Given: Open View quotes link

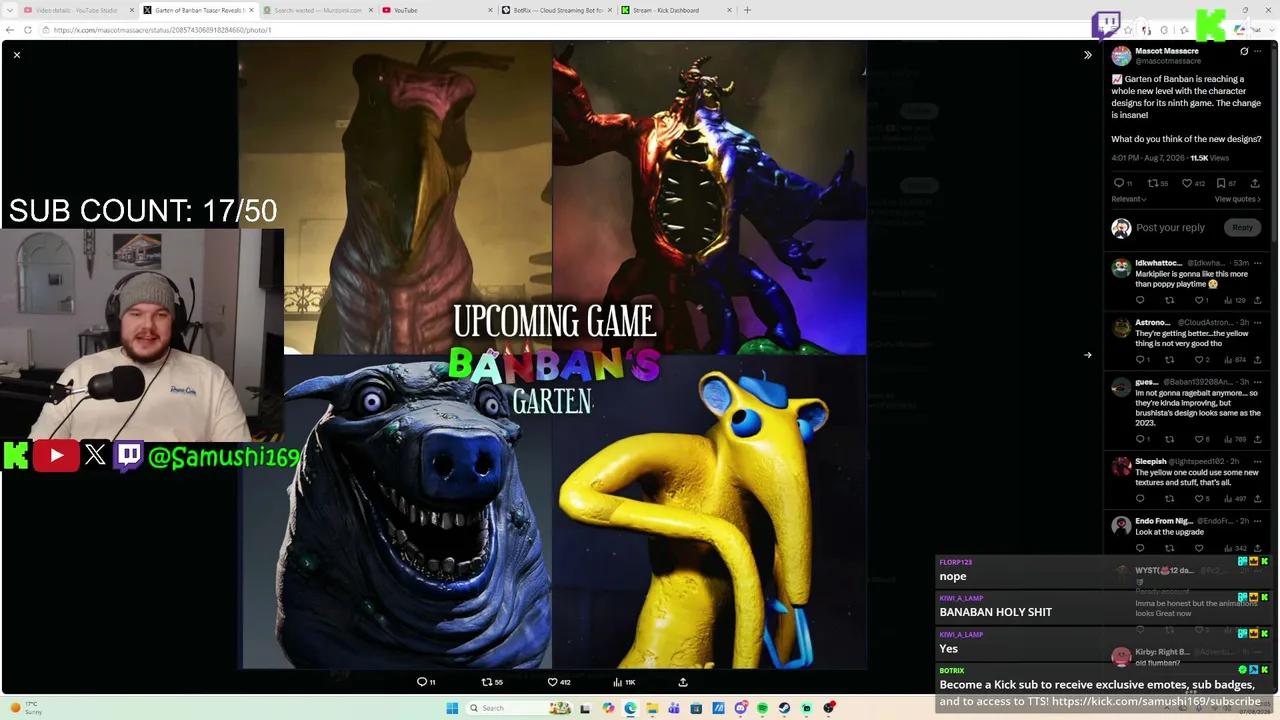Looking at the screenshot, I should [1238, 199].
